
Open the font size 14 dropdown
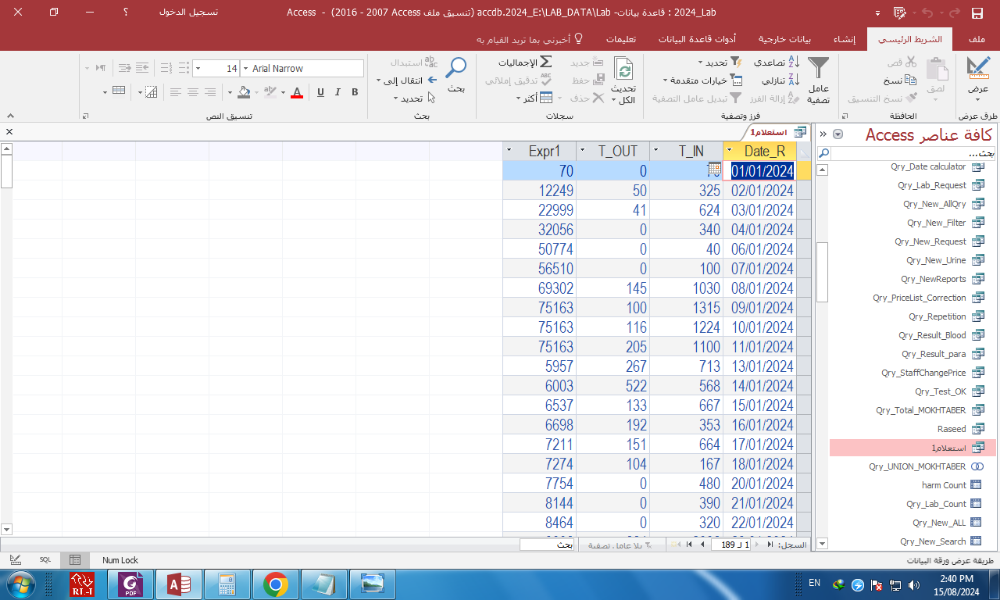coord(198,68)
